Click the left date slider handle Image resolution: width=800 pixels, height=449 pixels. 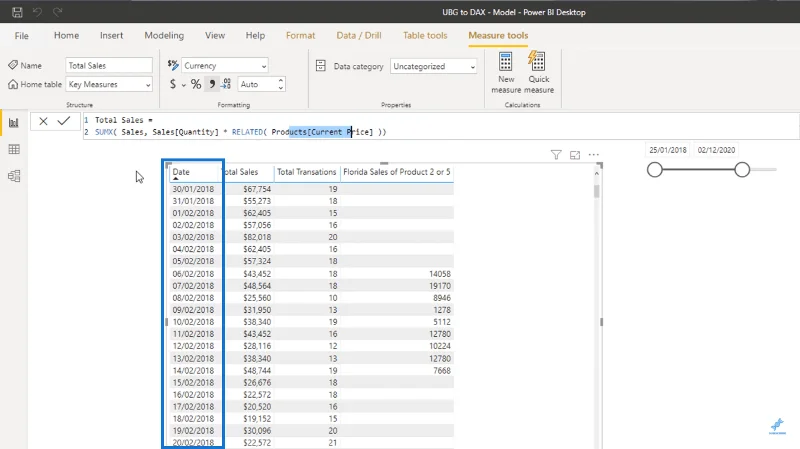pos(655,169)
